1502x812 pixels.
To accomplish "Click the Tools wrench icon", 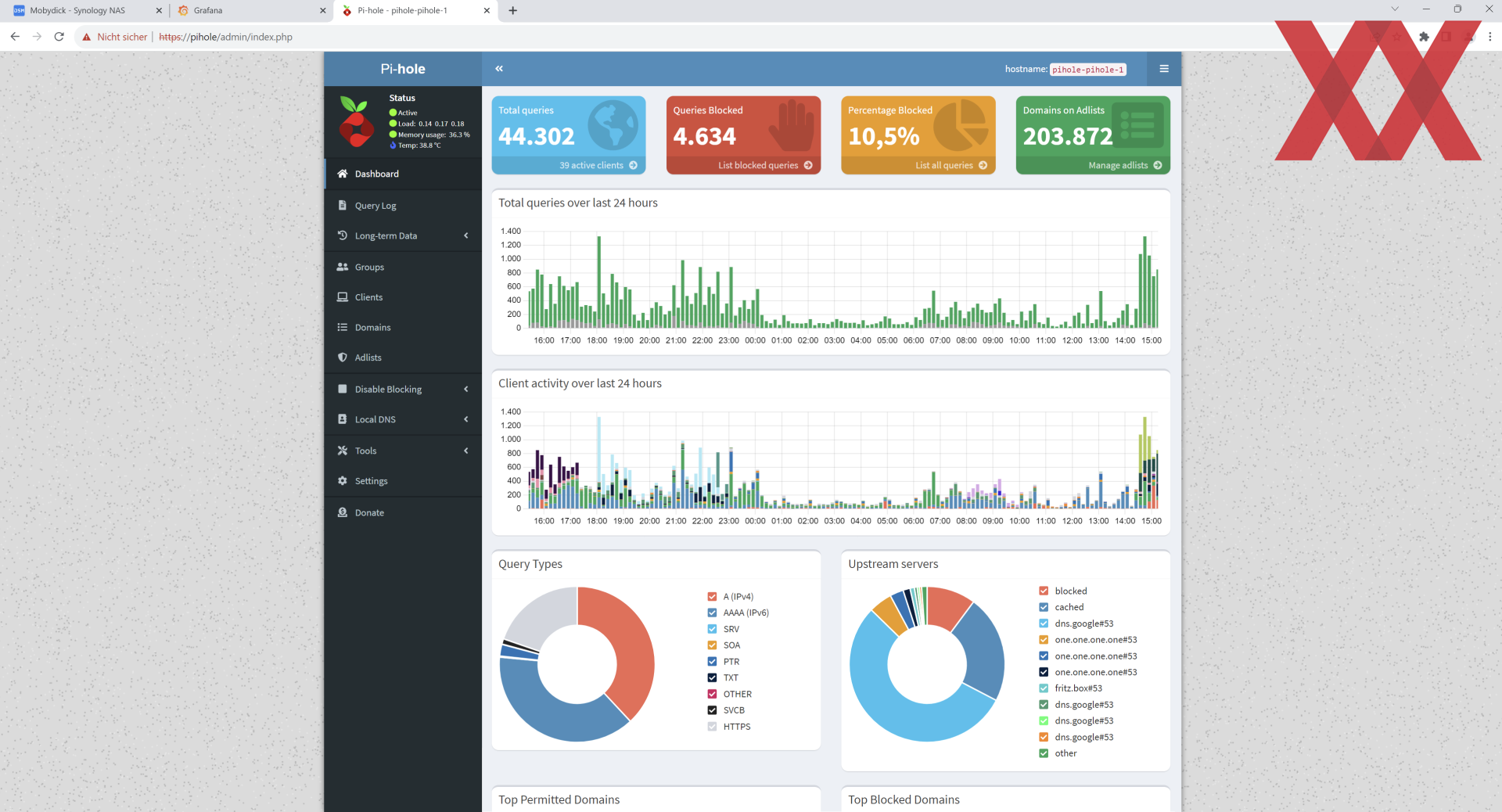I will point(342,451).
